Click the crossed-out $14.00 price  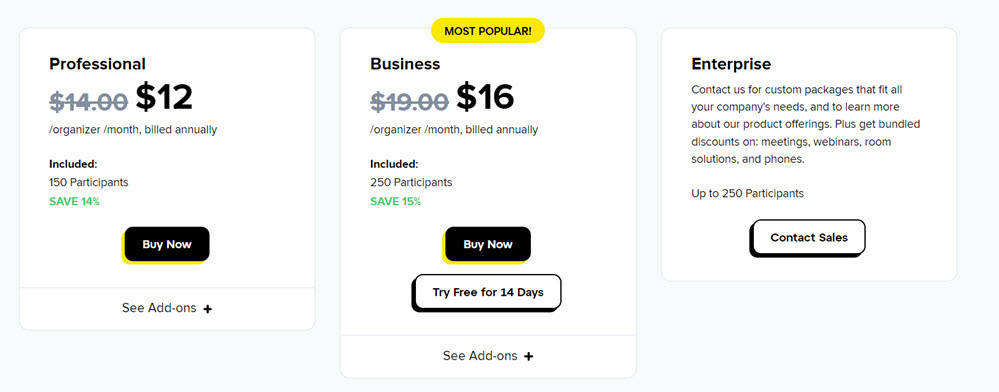(x=89, y=101)
